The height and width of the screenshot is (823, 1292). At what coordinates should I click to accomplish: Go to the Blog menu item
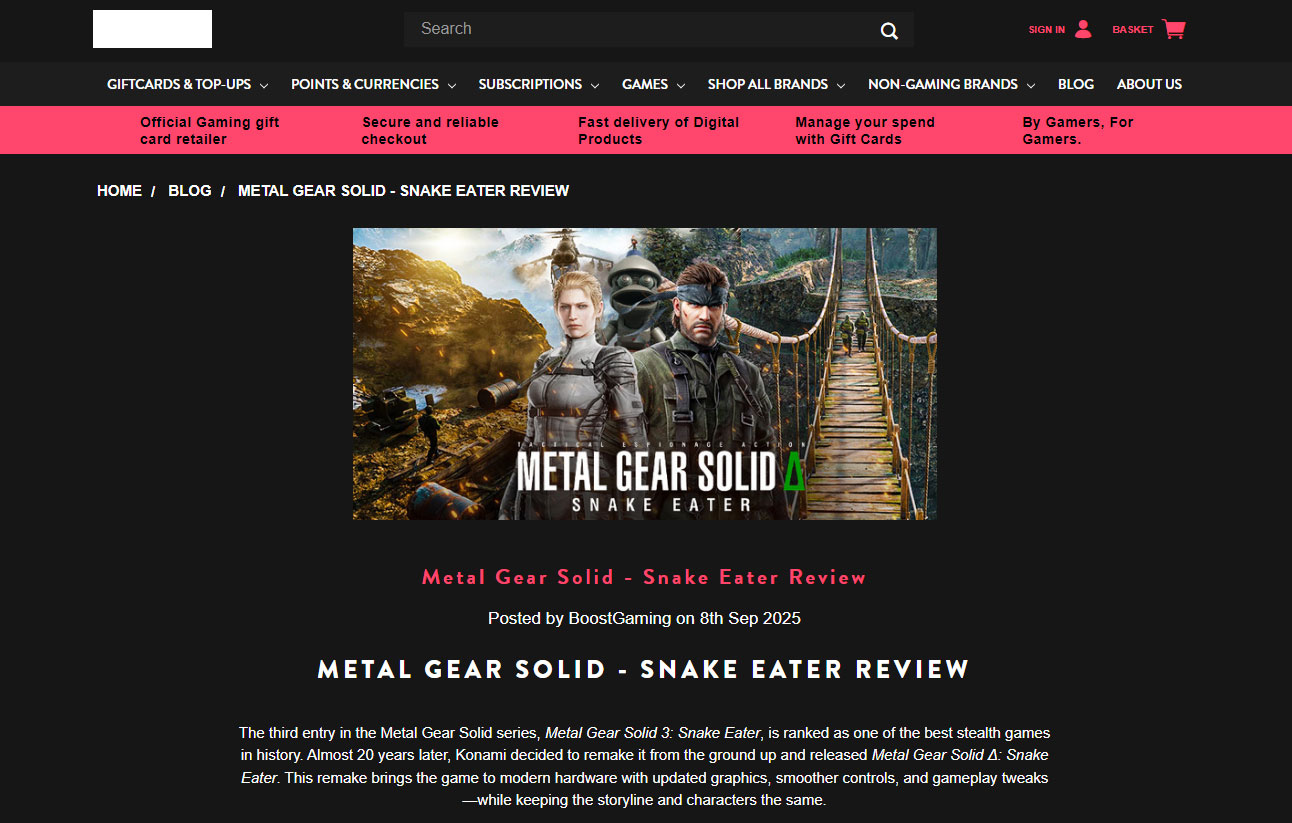(x=1076, y=84)
